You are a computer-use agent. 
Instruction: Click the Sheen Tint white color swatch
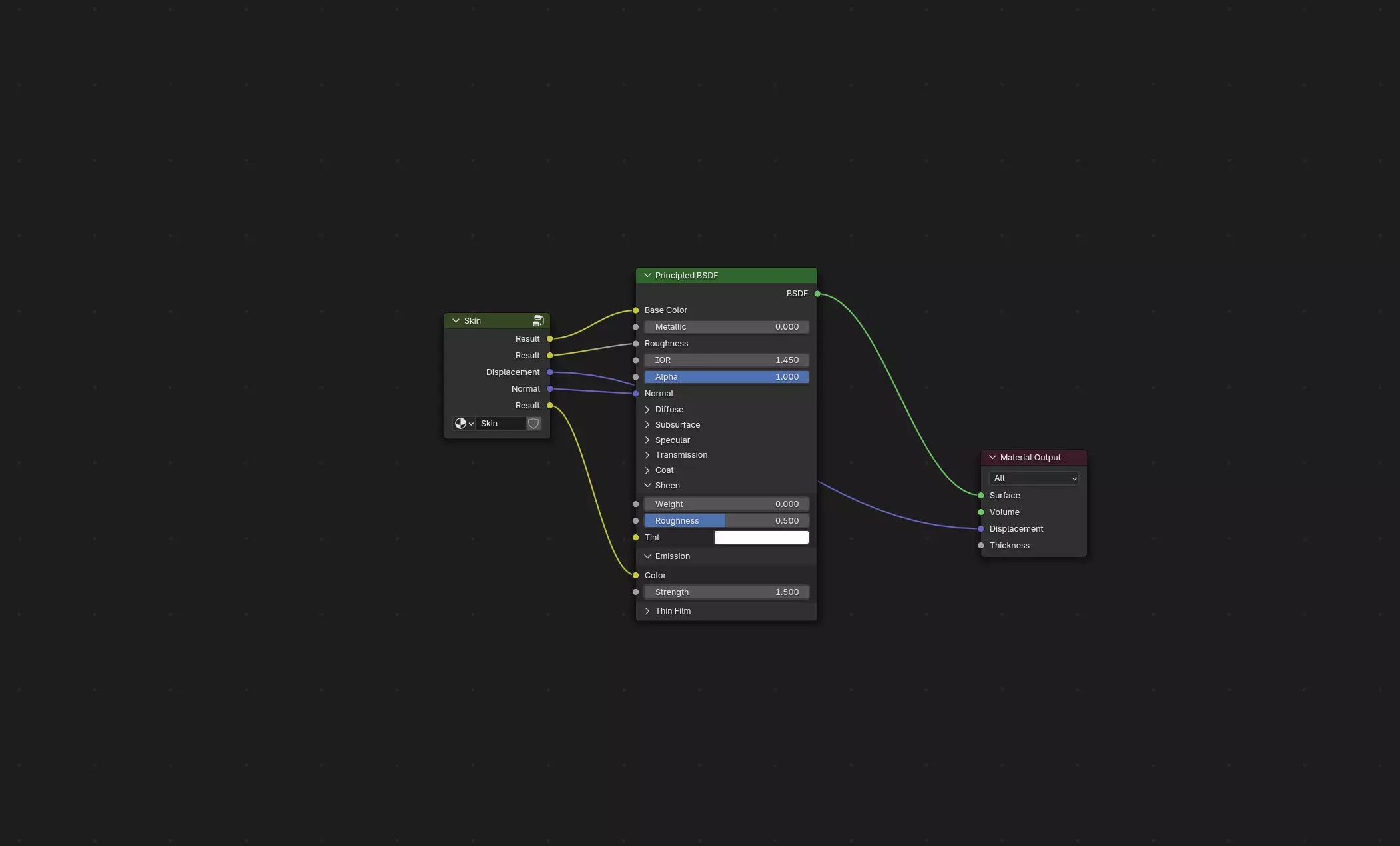point(761,538)
